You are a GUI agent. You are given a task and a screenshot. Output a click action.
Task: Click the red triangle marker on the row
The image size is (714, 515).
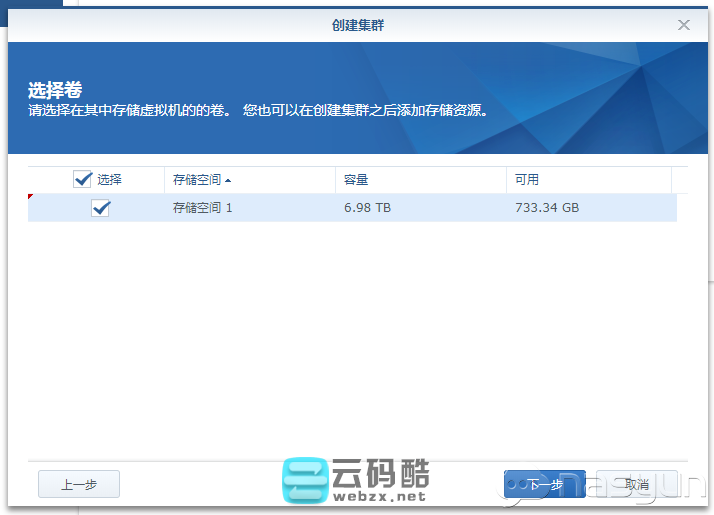pyautogui.click(x=31, y=197)
